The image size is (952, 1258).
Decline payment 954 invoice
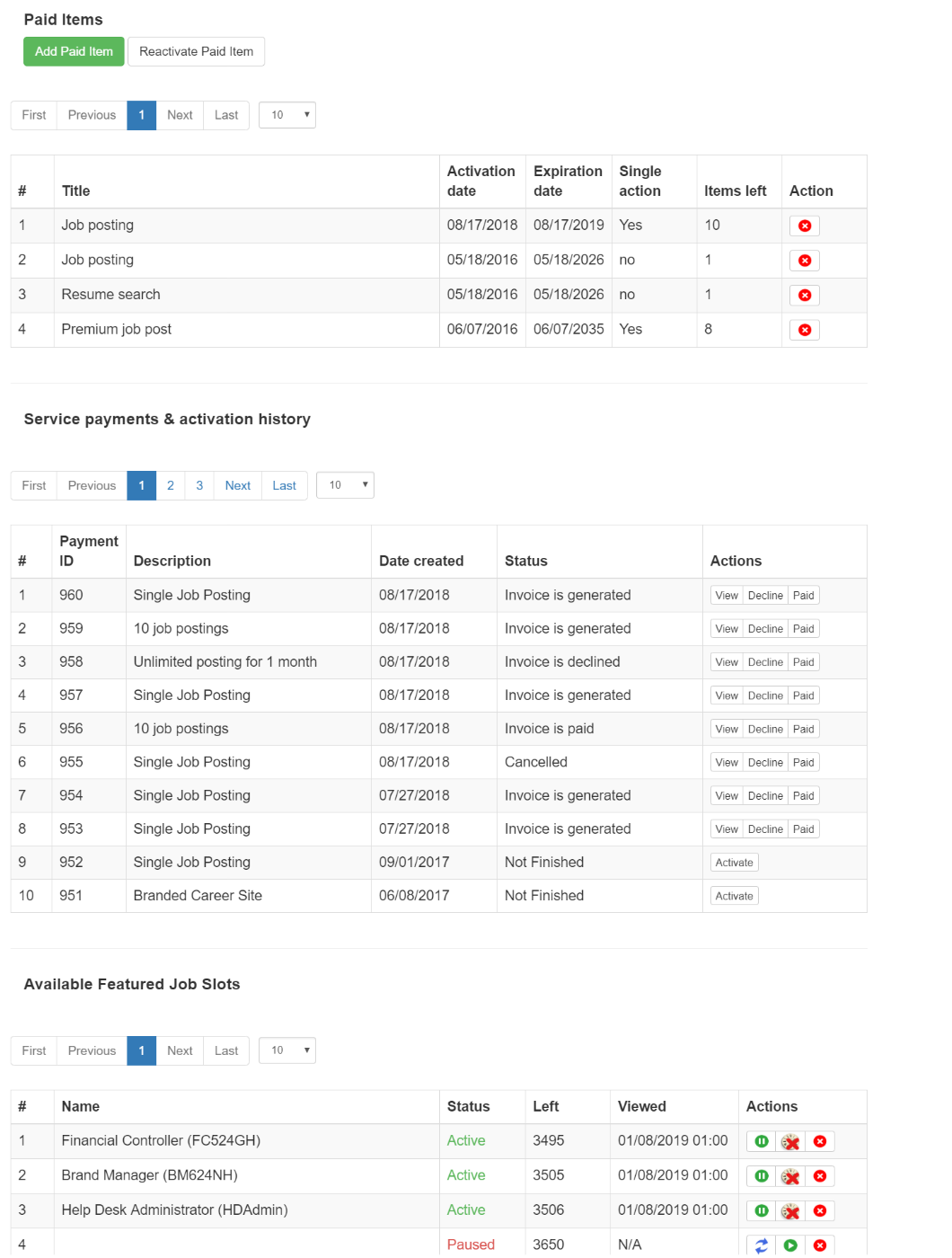pyautogui.click(x=765, y=796)
